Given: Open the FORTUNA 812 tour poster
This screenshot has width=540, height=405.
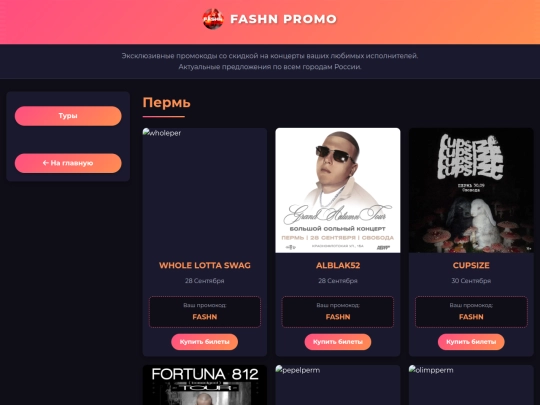Looking at the screenshot, I should click(205, 385).
